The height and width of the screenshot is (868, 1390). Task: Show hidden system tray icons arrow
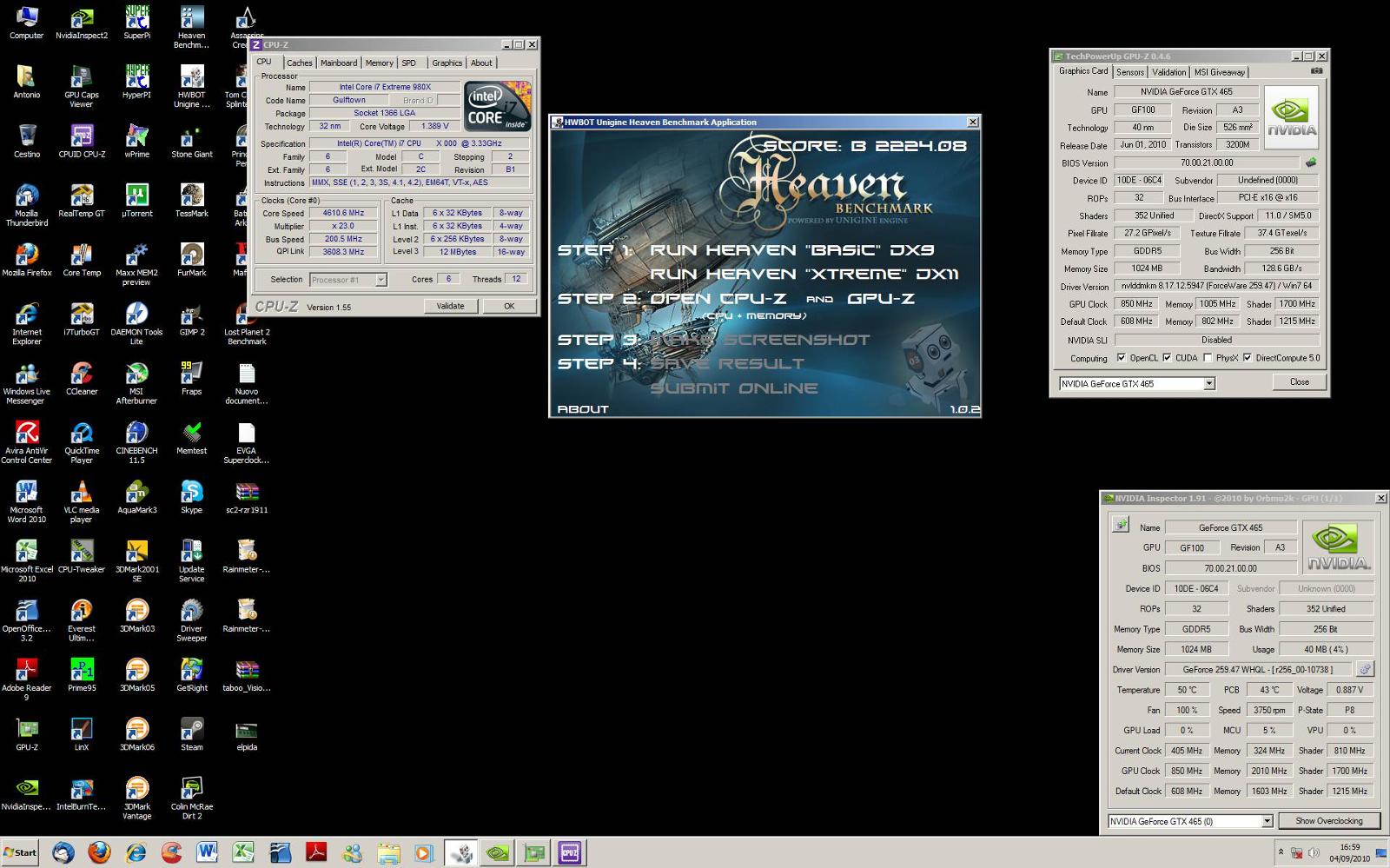coord(1281,852)
